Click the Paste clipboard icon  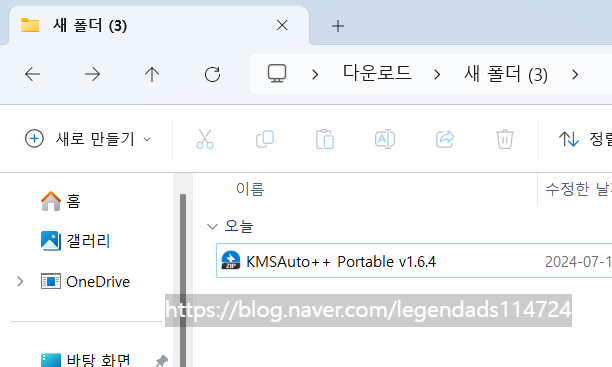click(325, 139)
